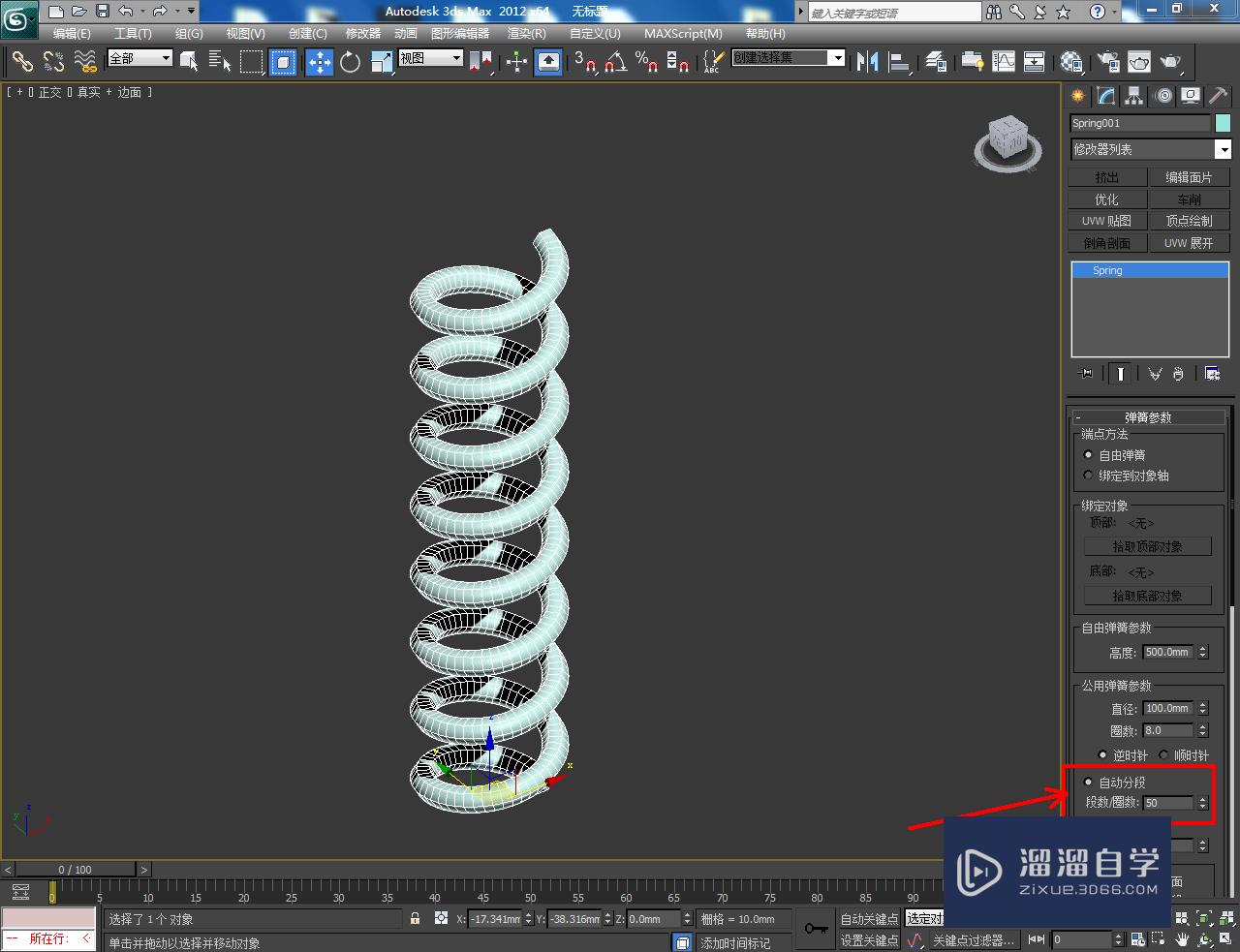Switch to the Utilities hammer tab
This screenshot has width=1240, height=952.
(x=1218, y=96)
